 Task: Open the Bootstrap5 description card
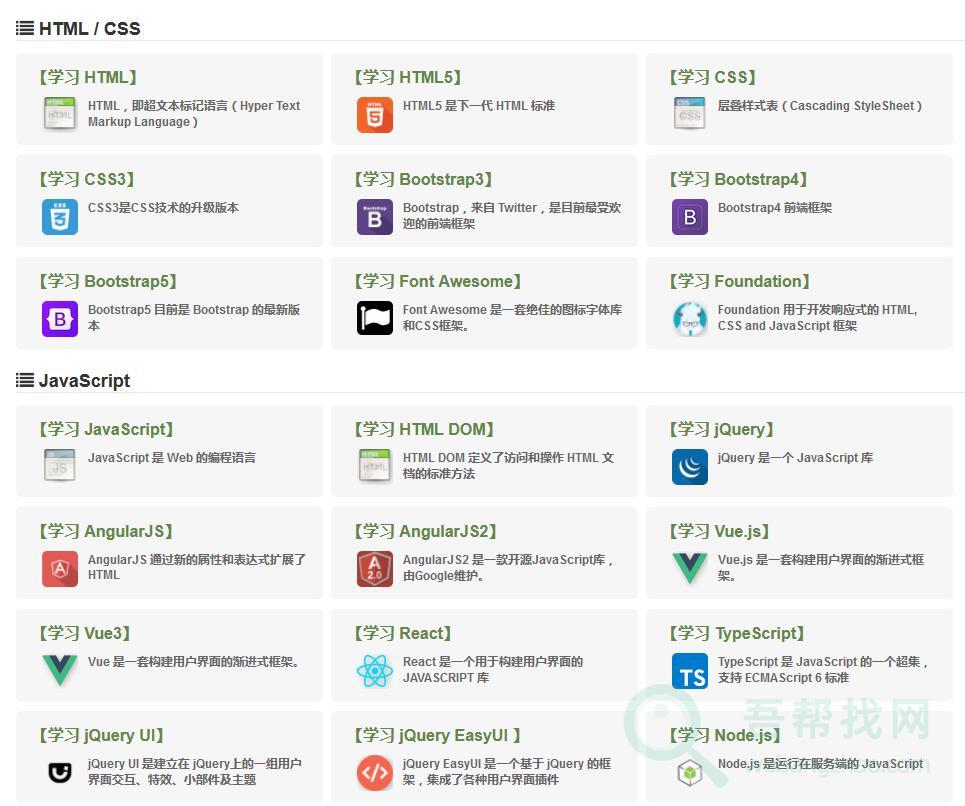coord(194,318)
